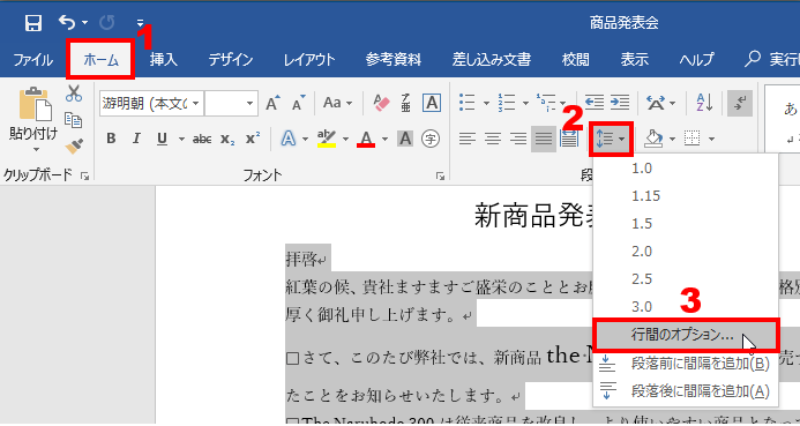Open font color dropdown arrow

pos(385,139)
